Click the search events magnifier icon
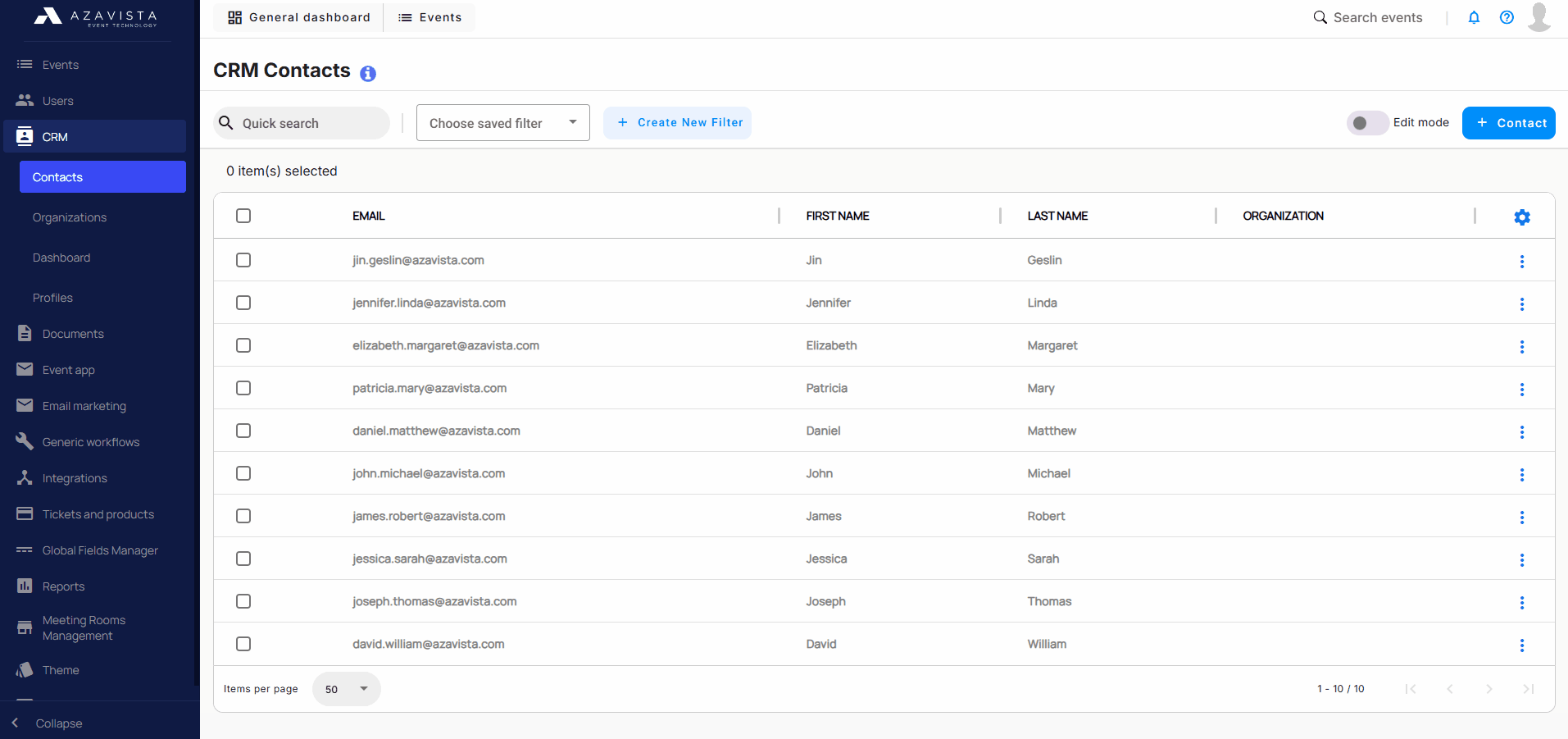Image resolution: width=1568 pixels, height=739 pixels. coord(1320,17)
